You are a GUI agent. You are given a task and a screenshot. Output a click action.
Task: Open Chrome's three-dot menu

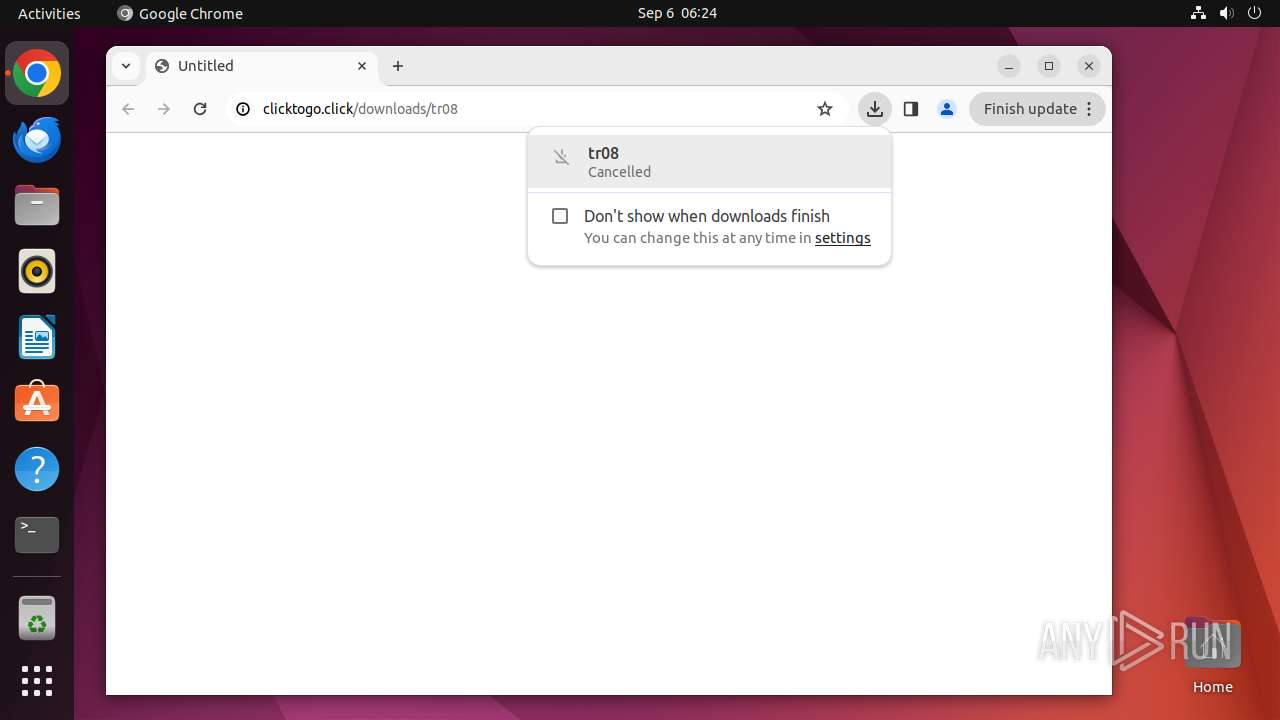click(1090, 109)
